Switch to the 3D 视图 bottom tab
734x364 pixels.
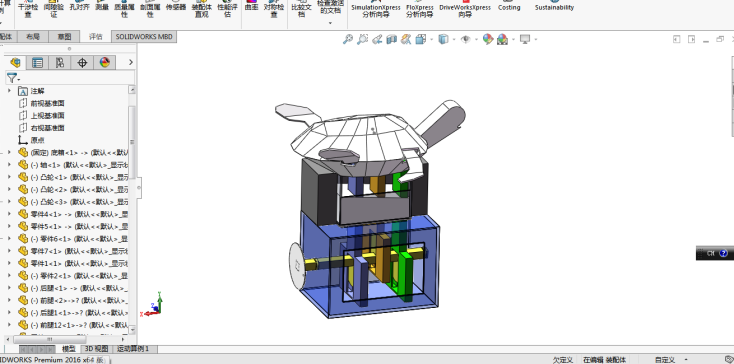96,349
